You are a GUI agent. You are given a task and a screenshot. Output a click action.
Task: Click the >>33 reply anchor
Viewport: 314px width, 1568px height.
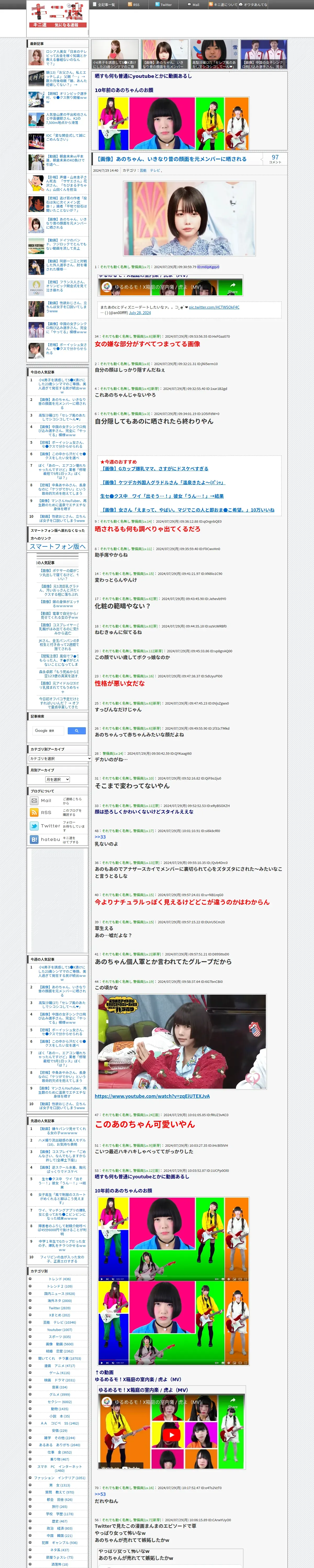pyautogui.click(x=100, y=837)
